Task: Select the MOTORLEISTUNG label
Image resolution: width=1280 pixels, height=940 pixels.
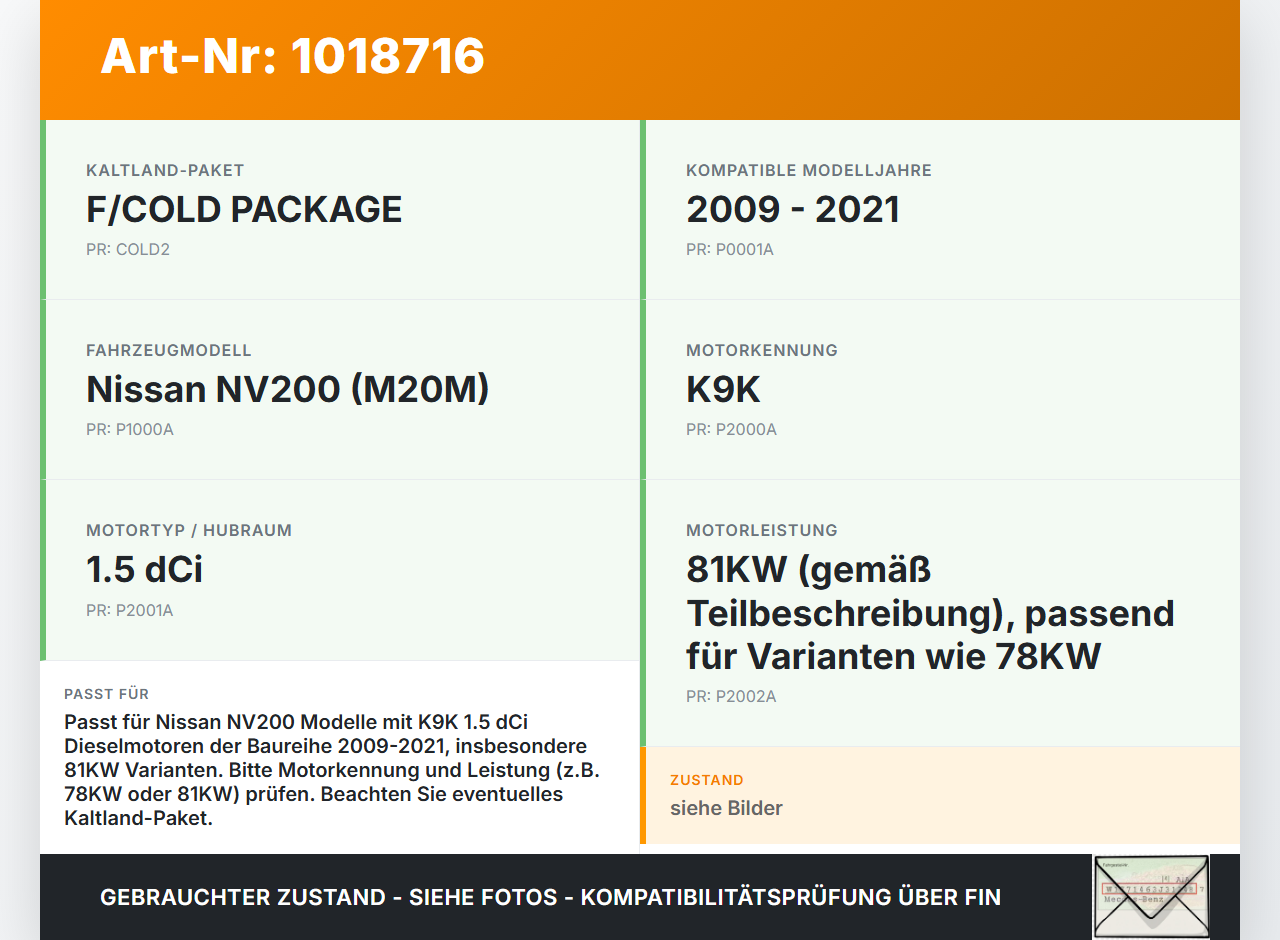Action: 762,530
